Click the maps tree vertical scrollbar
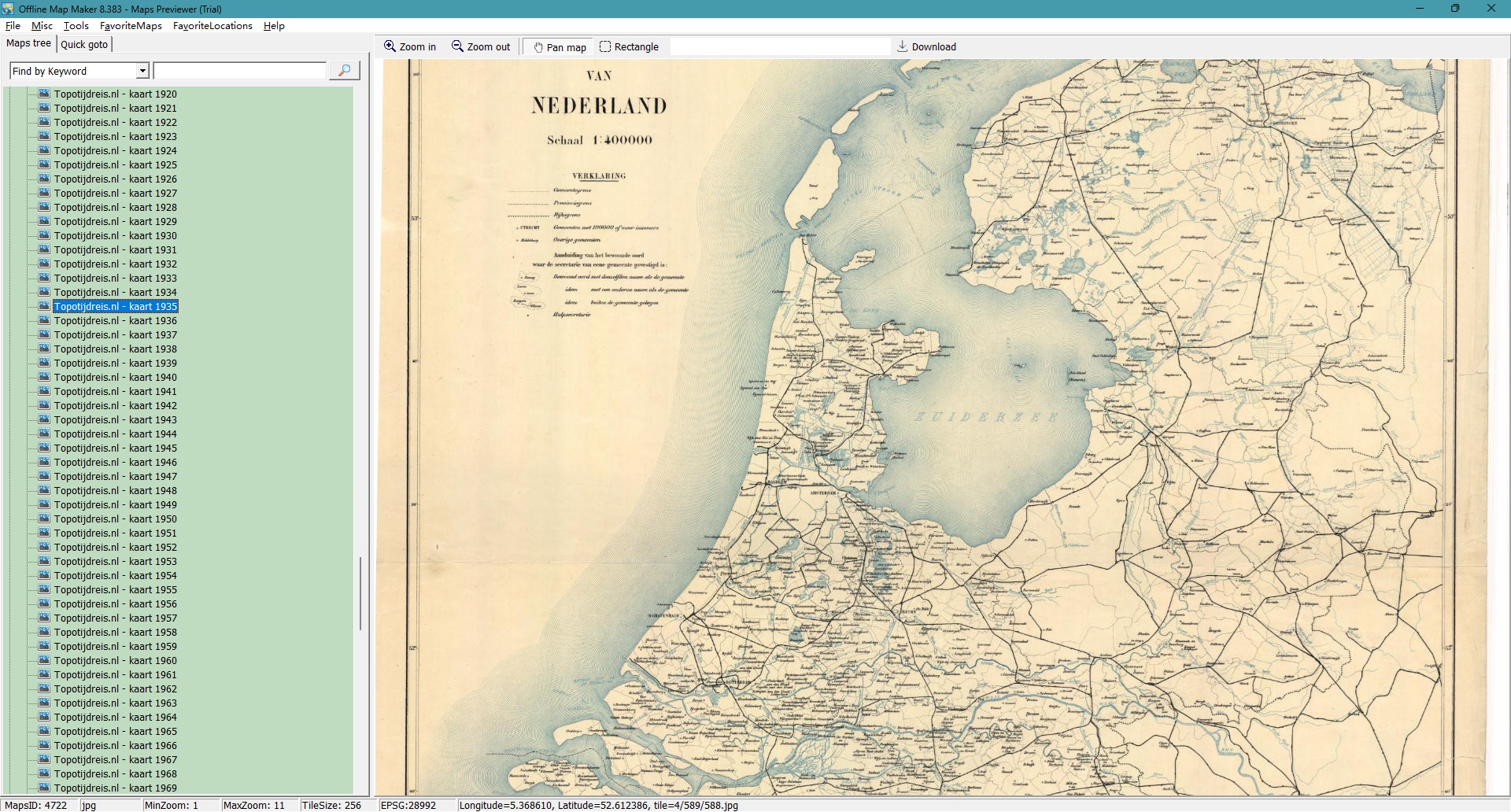Image resolution: width=1511 pixels, height=812 pixels. (x=360, y=593)
